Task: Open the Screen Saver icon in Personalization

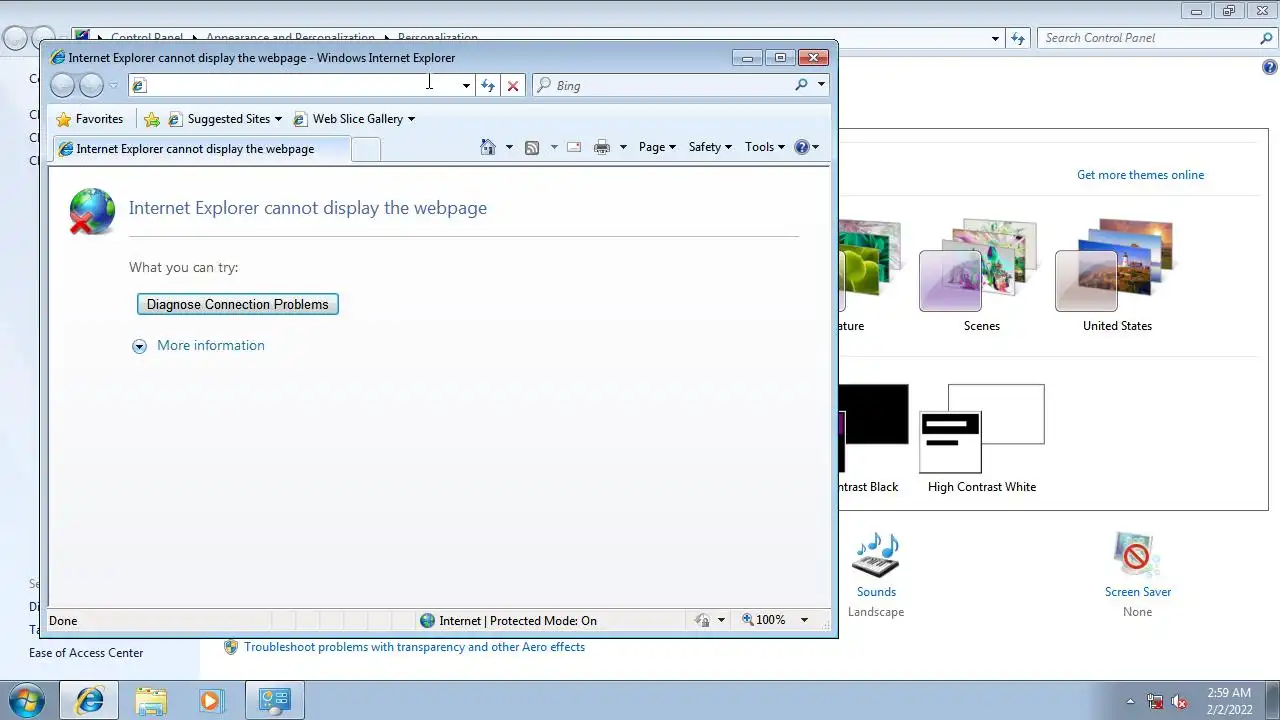Action: click(1137, 555)
